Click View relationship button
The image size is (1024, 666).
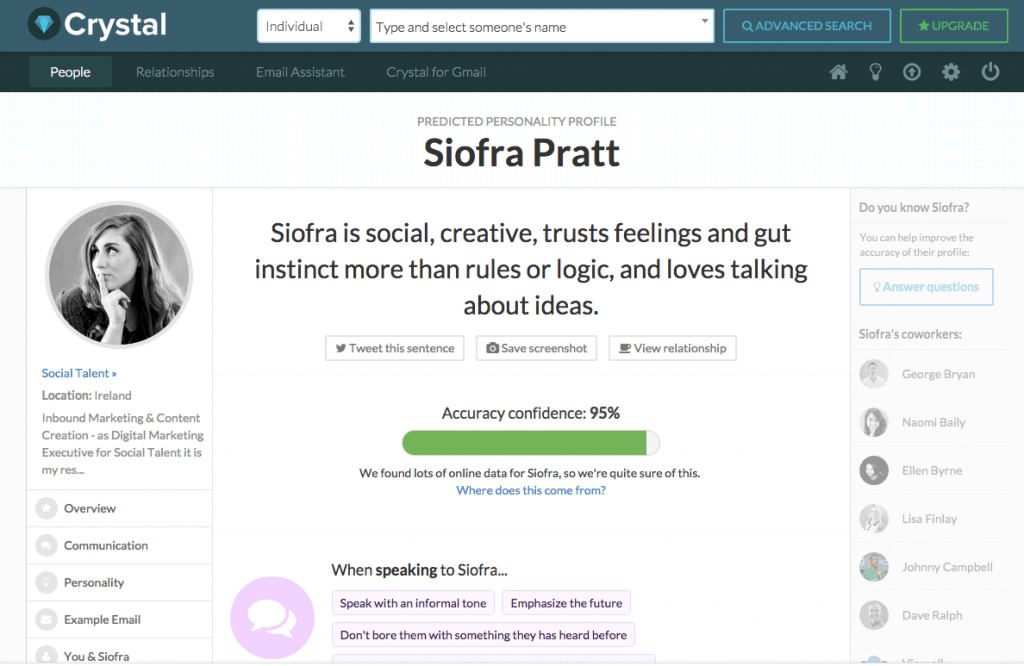673,348
